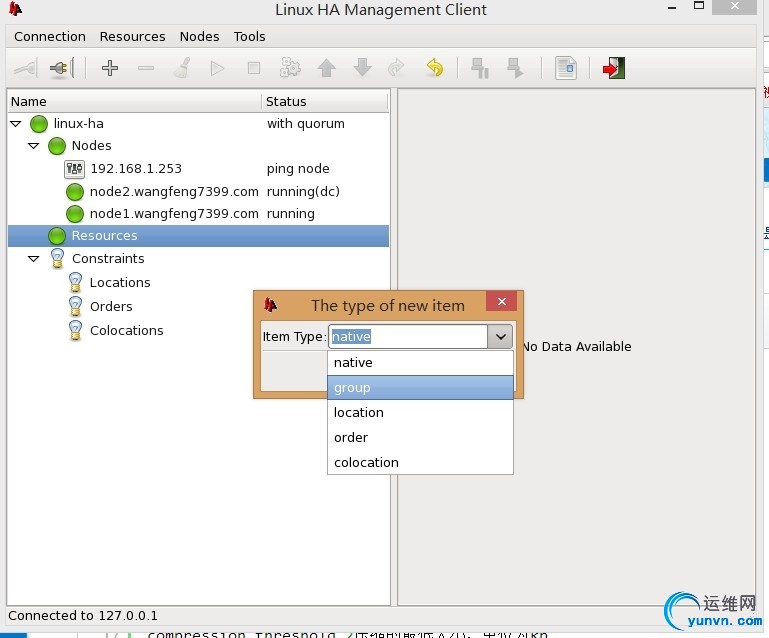Open the Resources menu
This screenshot has width=769, height=638.
tap(132, 37)
